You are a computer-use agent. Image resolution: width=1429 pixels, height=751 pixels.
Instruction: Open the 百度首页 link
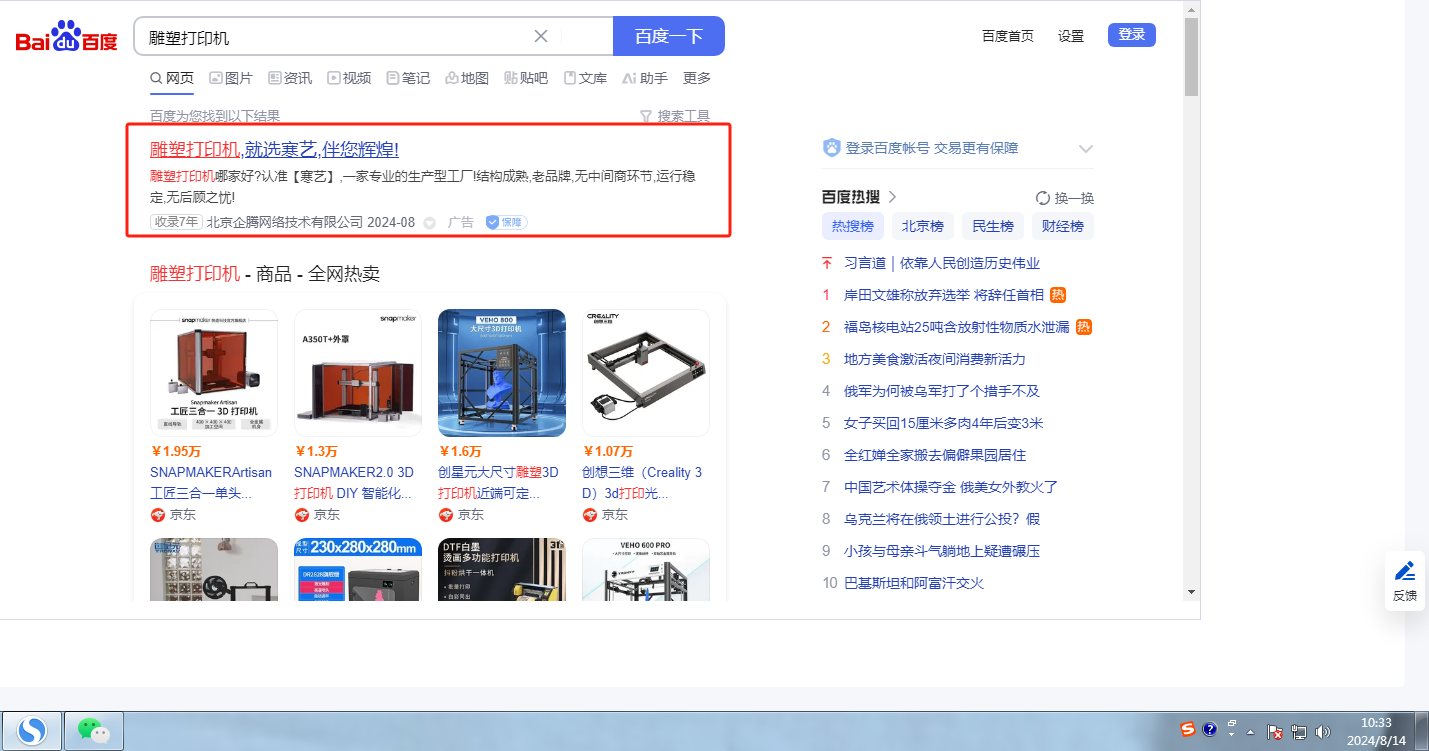[x=1008, y=36]
